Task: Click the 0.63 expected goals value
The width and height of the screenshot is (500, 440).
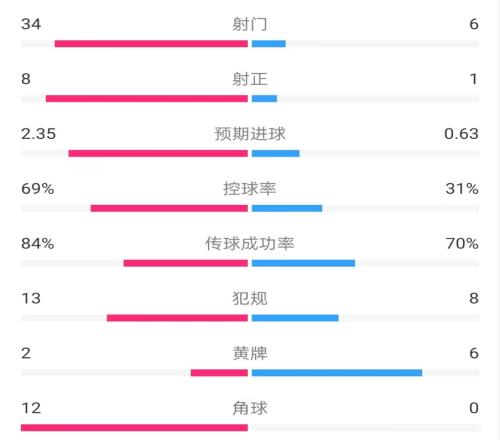Action: click(x=461, y=134)
